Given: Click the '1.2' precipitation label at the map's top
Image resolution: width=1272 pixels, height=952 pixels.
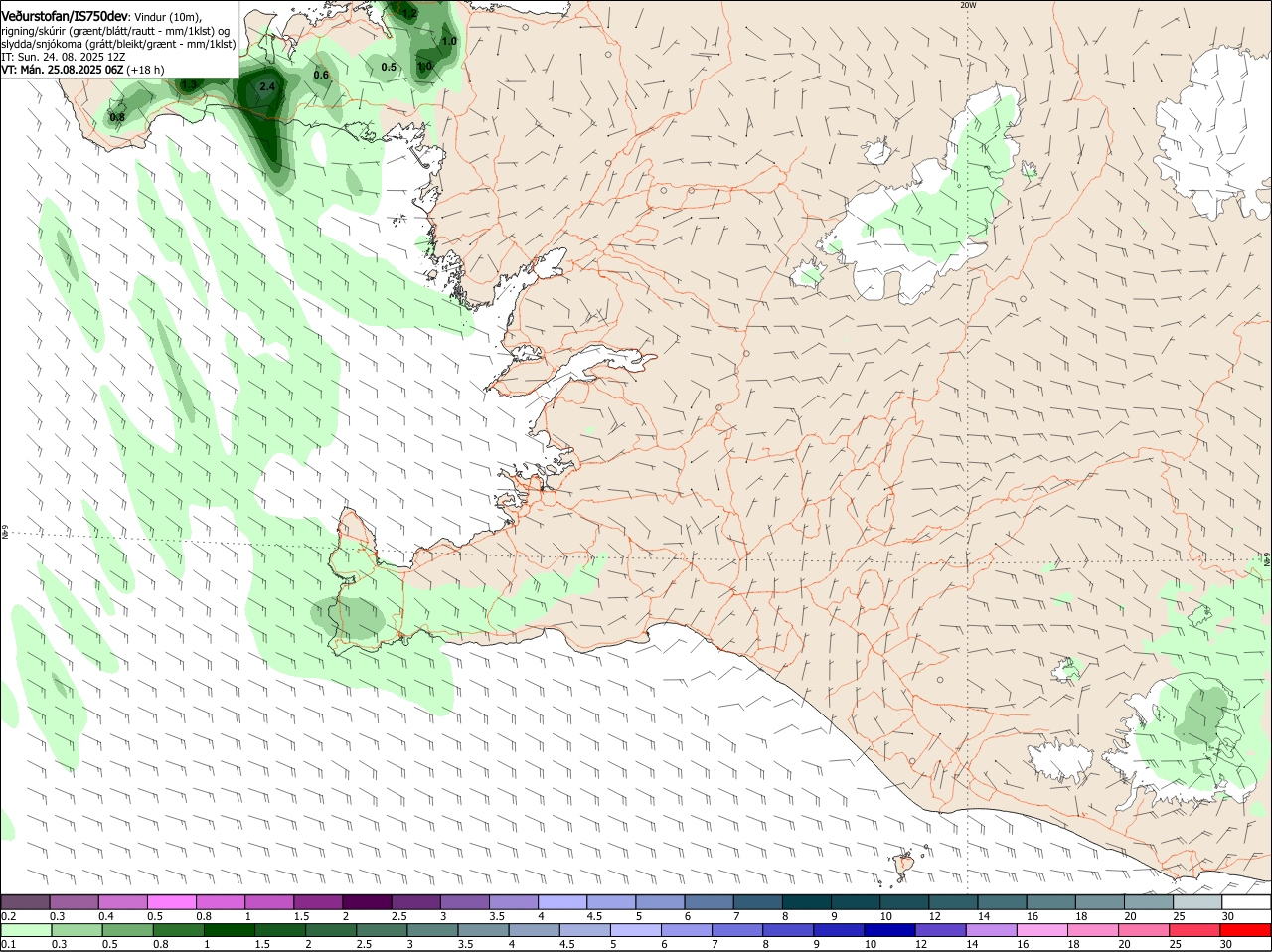Looking at the screenshot, I should tap(408, 13).
